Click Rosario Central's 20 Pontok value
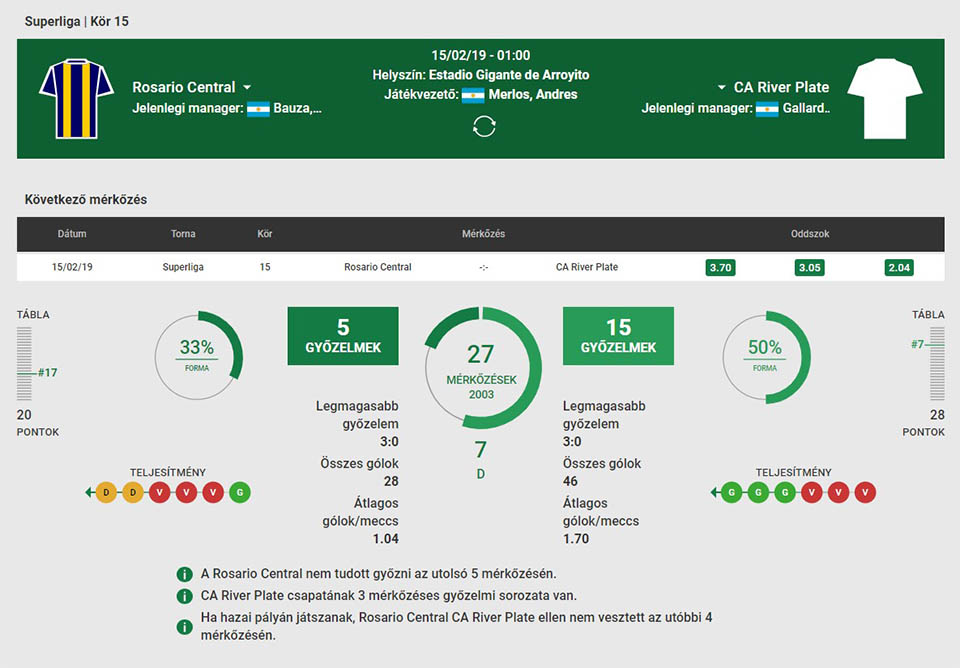 pos(24,415)
